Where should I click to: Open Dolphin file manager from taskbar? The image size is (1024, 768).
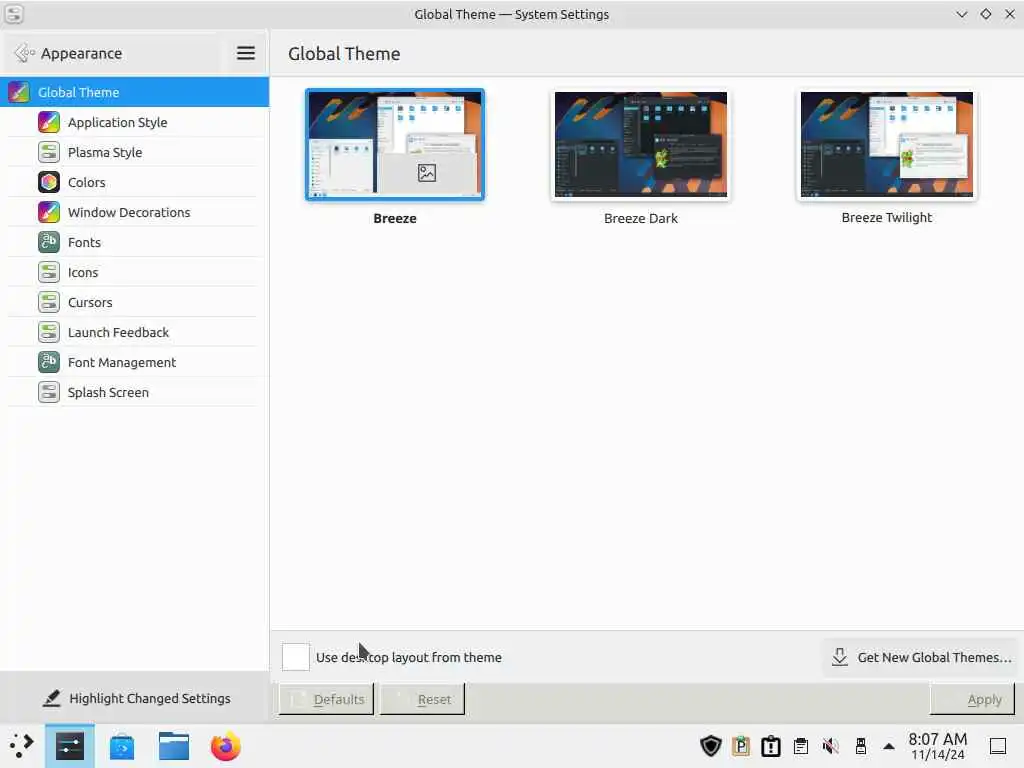click(x=174, y=746)
